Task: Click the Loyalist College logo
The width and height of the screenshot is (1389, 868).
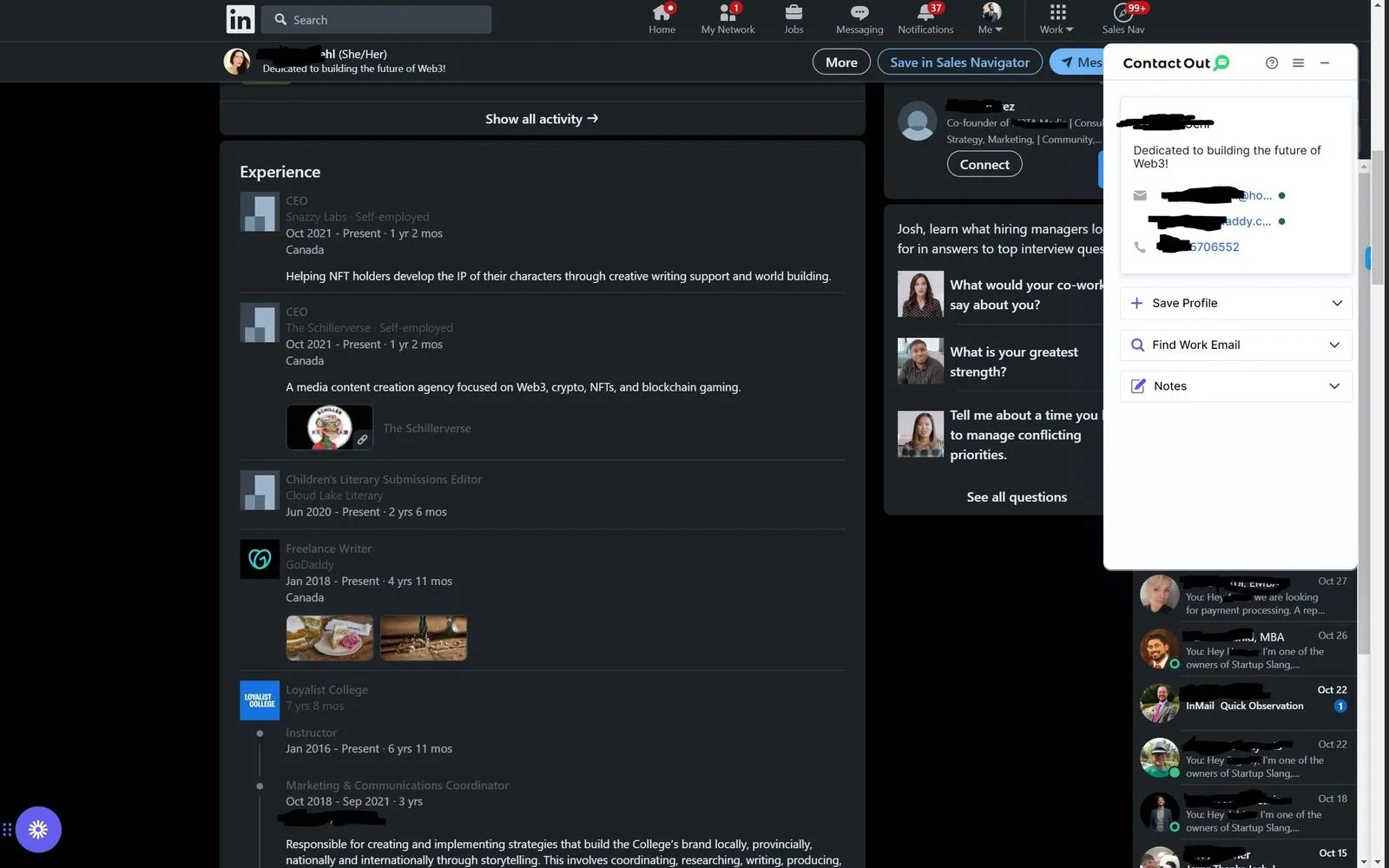Action: click(260, 700)
